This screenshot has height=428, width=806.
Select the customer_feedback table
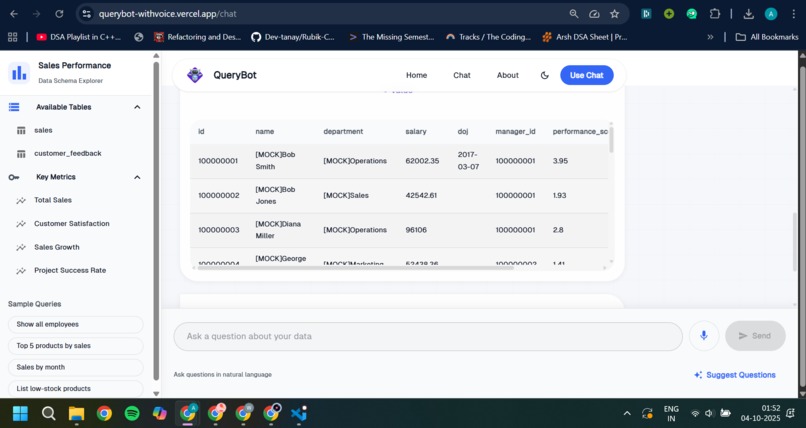pos(68,154)
